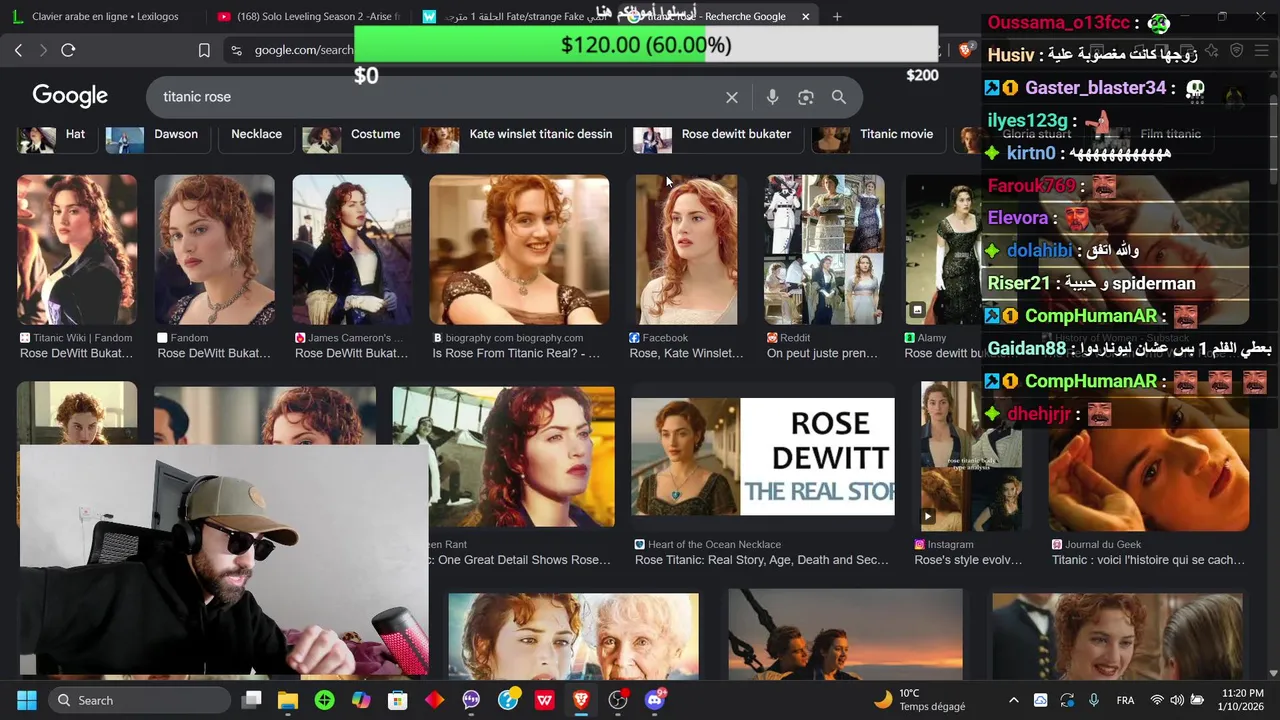Open 'Rose Titanic: Real Story, Age, Death' link
Image resolution: width=1280 pixels, height=720 pixels.
click(x=762, y=560)
